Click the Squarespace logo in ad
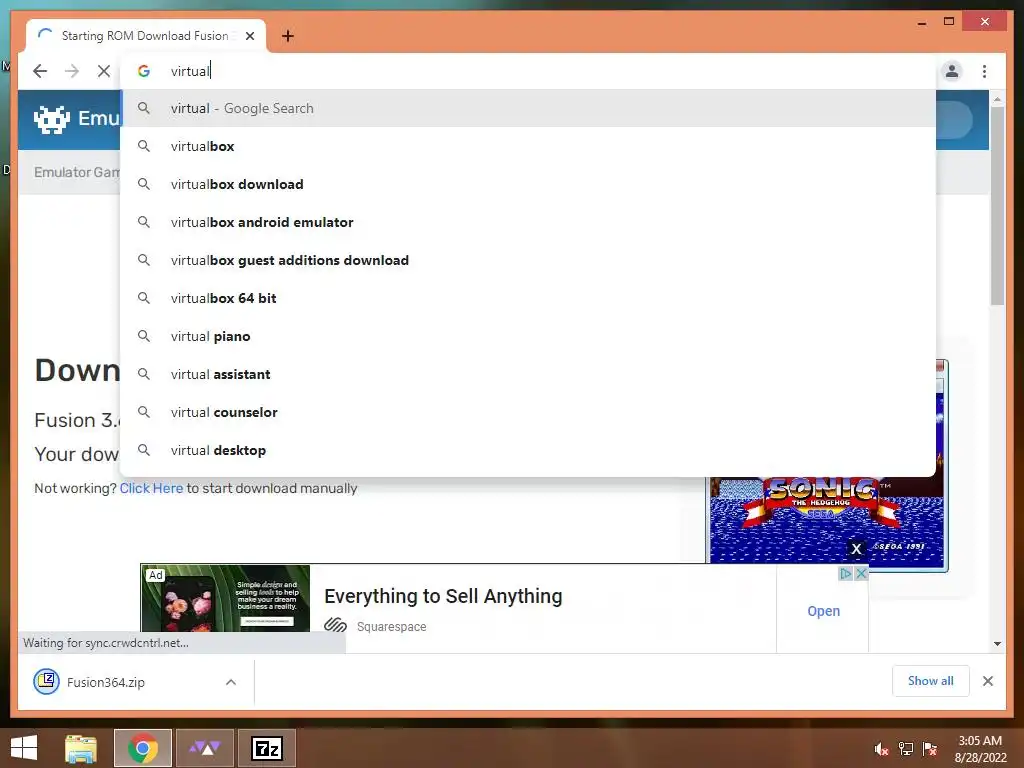 pyautogui.click(x=335, y=626)
